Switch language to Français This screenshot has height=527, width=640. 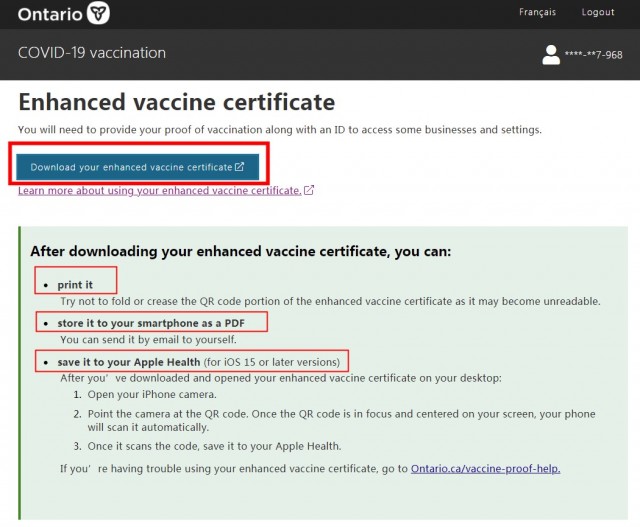[x=537, y=12]
